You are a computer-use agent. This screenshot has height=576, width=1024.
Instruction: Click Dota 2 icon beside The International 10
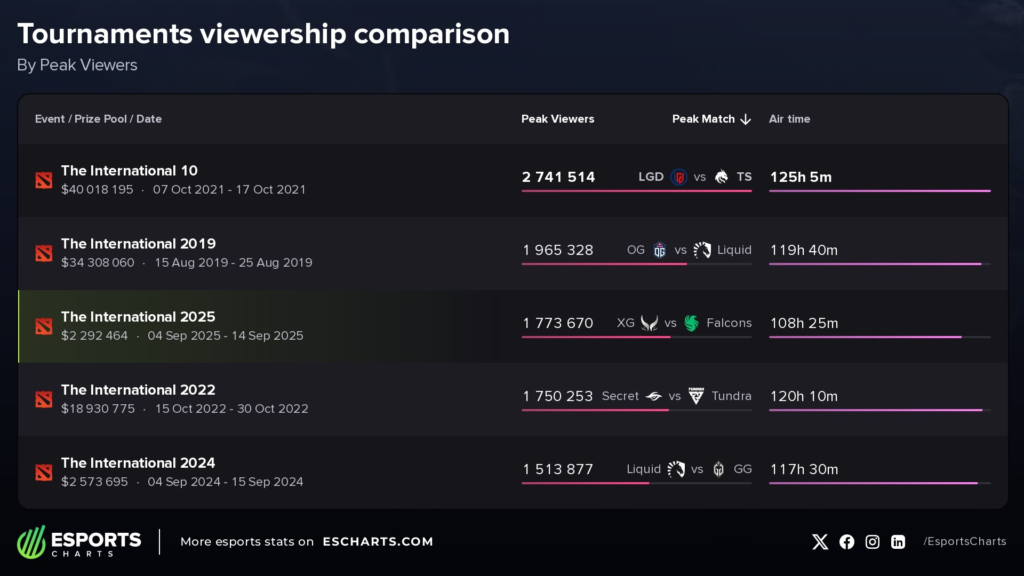tap(42, 179)
